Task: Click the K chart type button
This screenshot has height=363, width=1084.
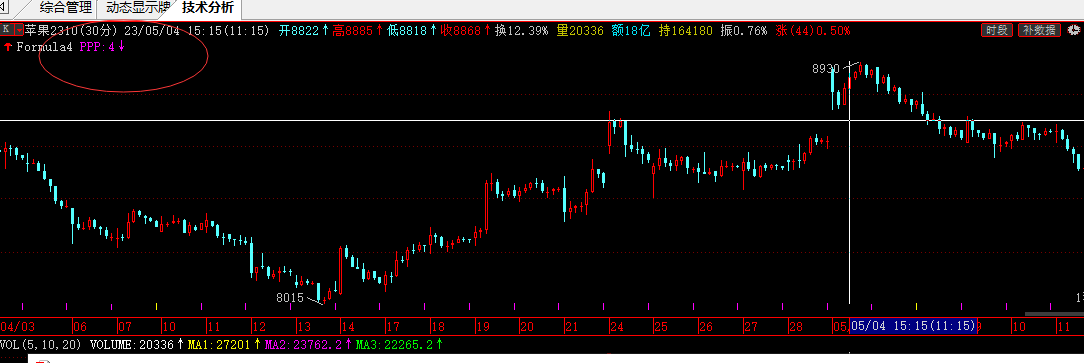Action: point(6,30)
